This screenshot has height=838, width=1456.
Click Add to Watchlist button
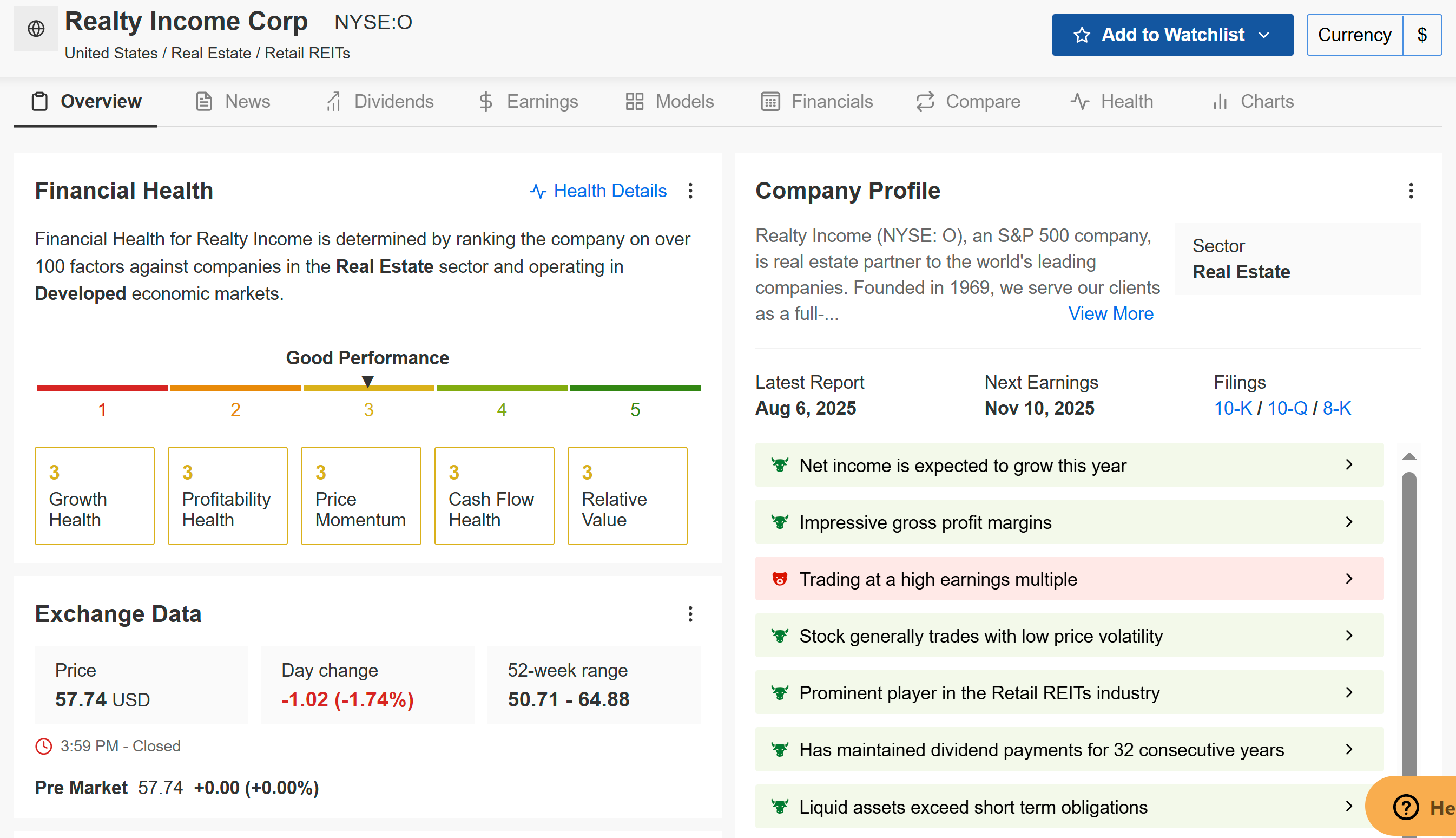[1172, 35]
